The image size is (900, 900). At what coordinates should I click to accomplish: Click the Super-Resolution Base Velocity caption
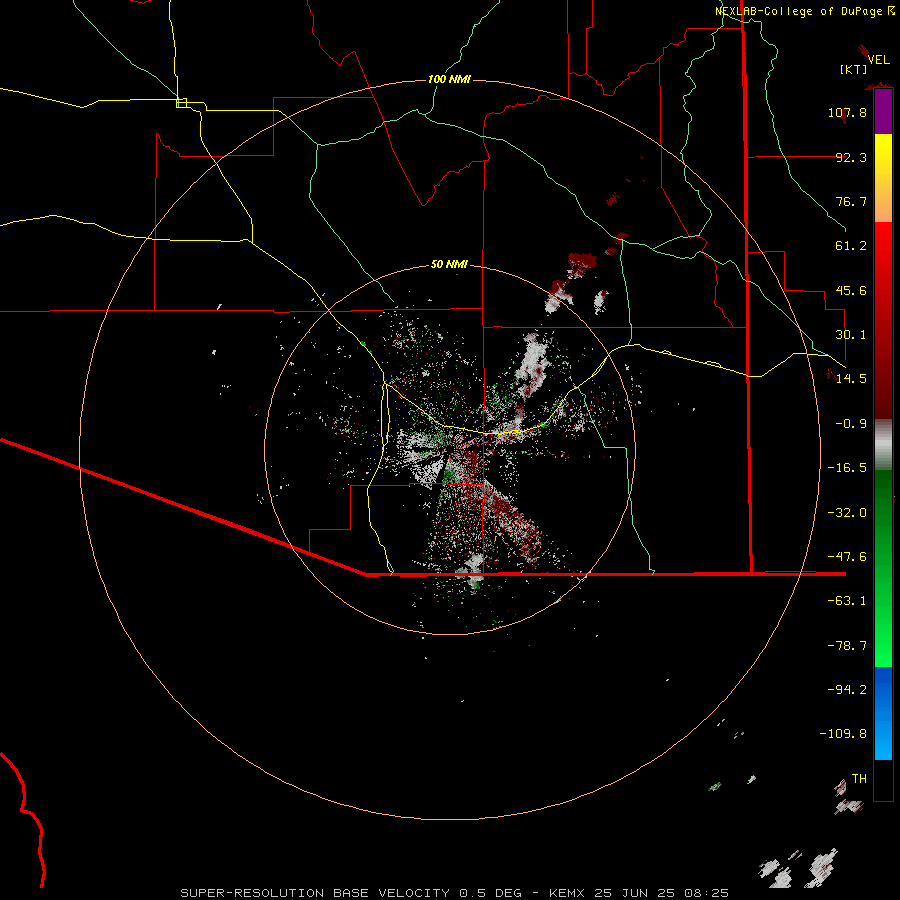point(455,893)
